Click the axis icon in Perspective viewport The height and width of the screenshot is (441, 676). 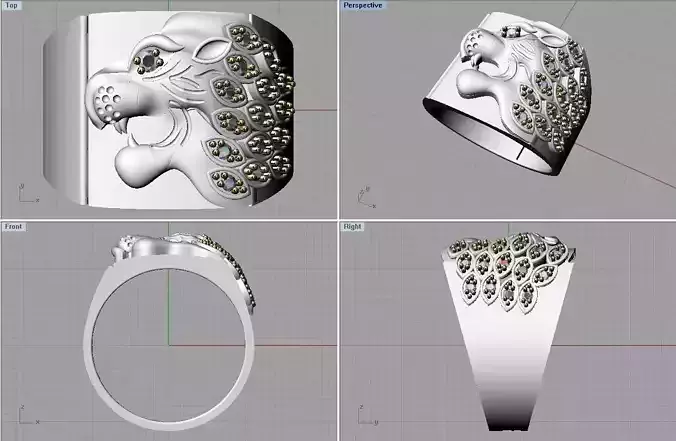366,197
